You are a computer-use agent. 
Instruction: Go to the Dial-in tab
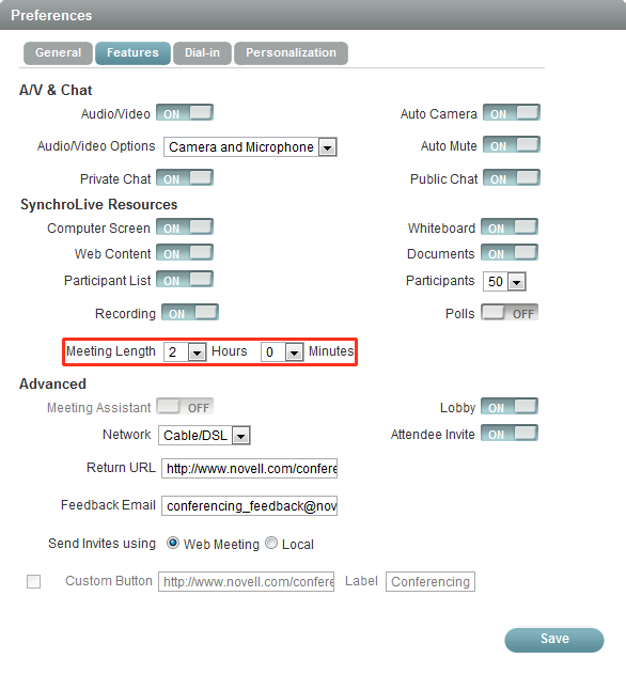(x=202, y=53)
